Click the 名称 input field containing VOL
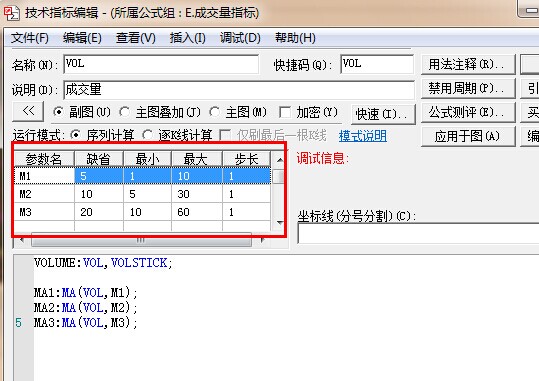 coord(161,64)
